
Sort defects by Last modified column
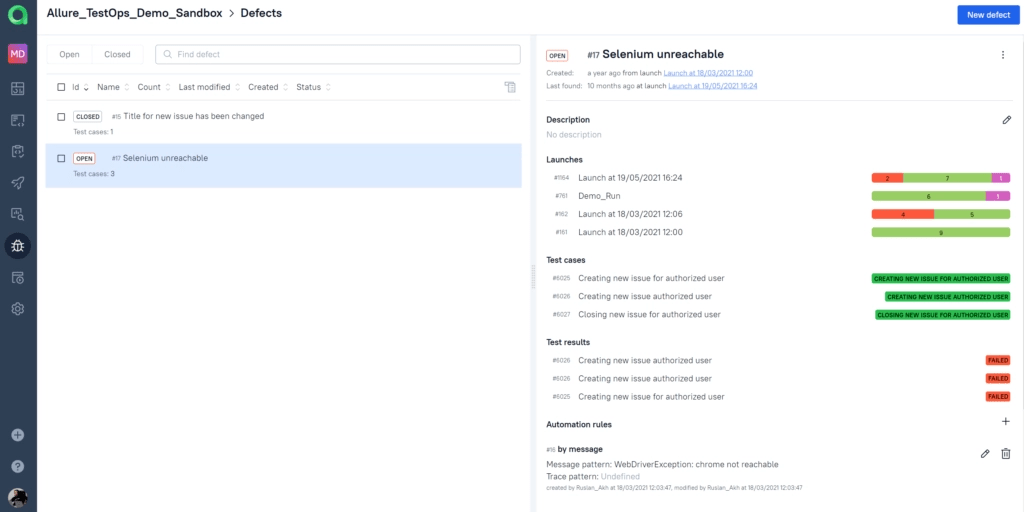208,88
